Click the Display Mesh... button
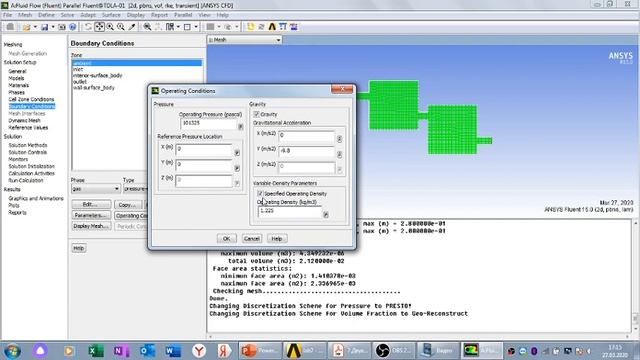640x360 pixels. (x=91, y=226)
